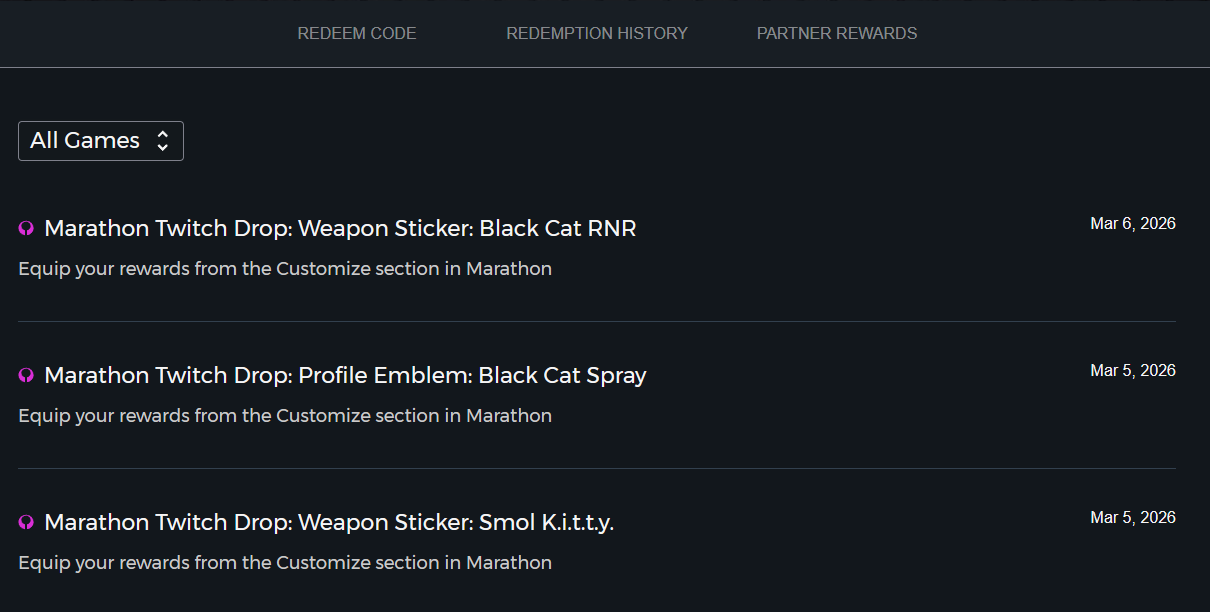
Task: Click the date on the Smol K.i.t.t.y. entry
Action: [1132, 518]
